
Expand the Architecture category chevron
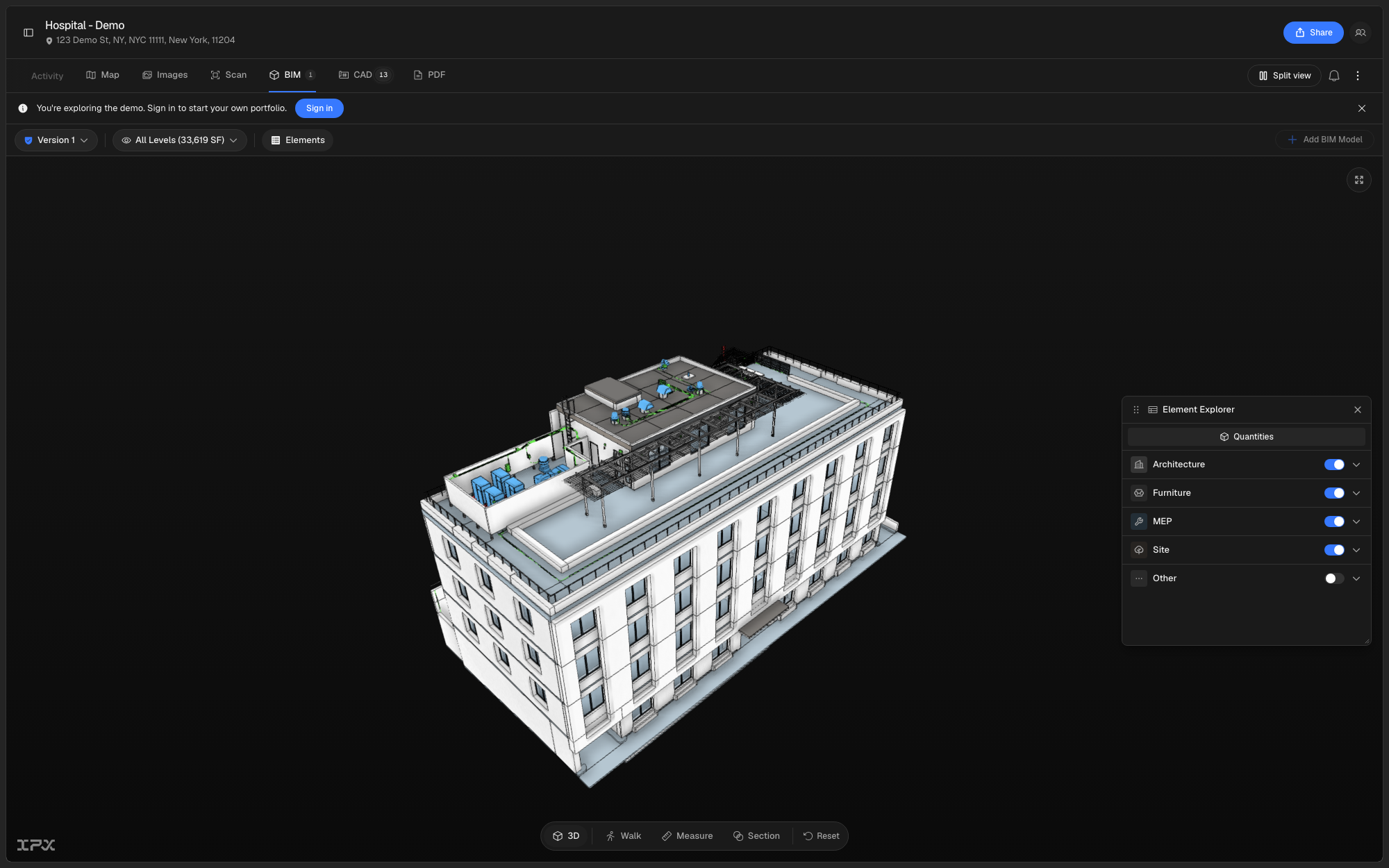[x=1356, y=465]
